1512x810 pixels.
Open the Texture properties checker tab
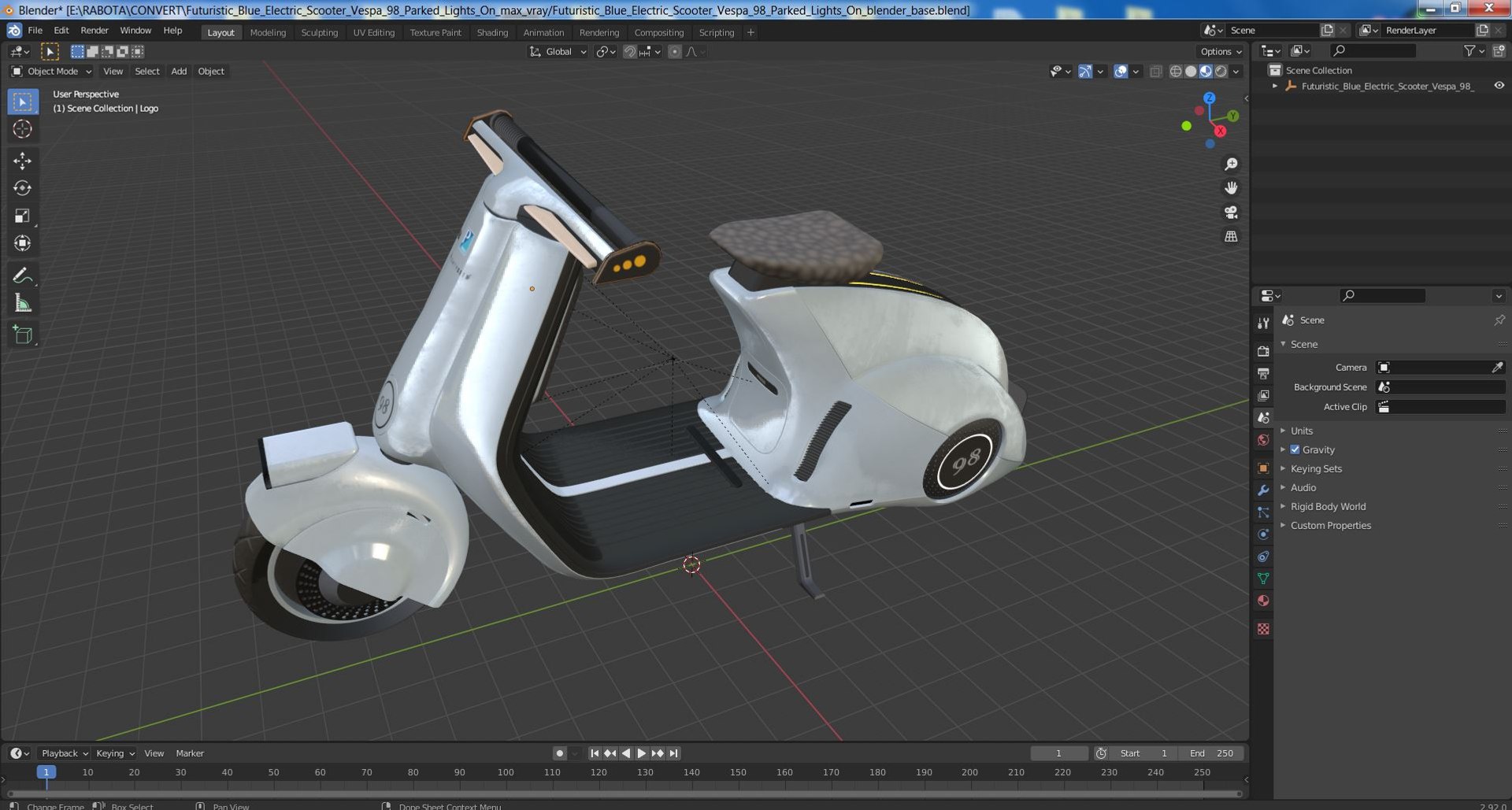click(1263, 629)
